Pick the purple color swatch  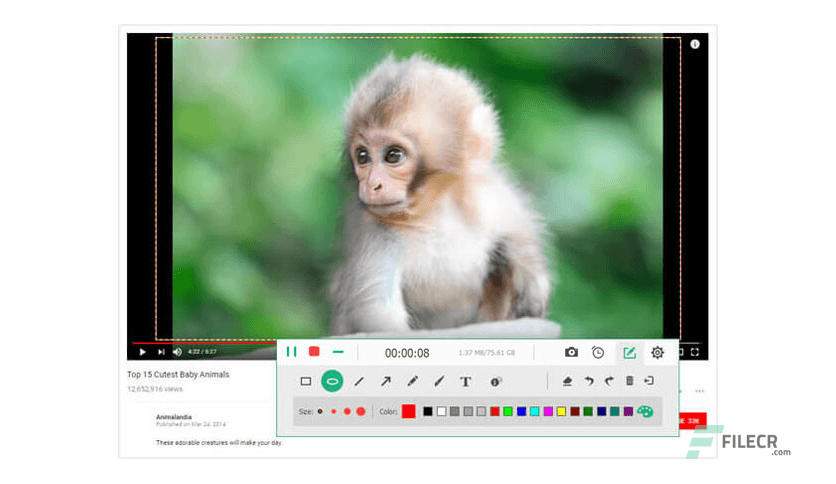(x=628, y=412)
